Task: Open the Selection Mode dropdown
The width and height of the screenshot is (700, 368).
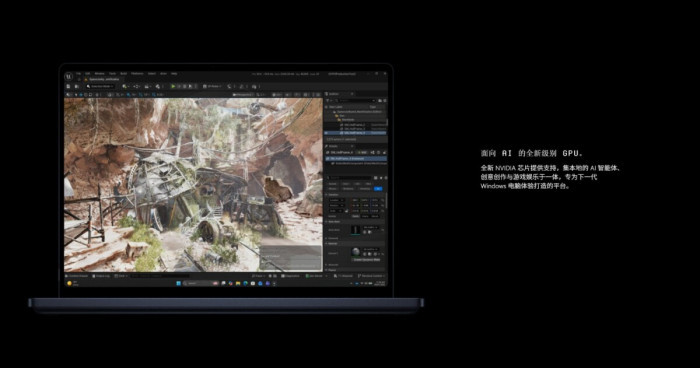Action: point(100,86)
